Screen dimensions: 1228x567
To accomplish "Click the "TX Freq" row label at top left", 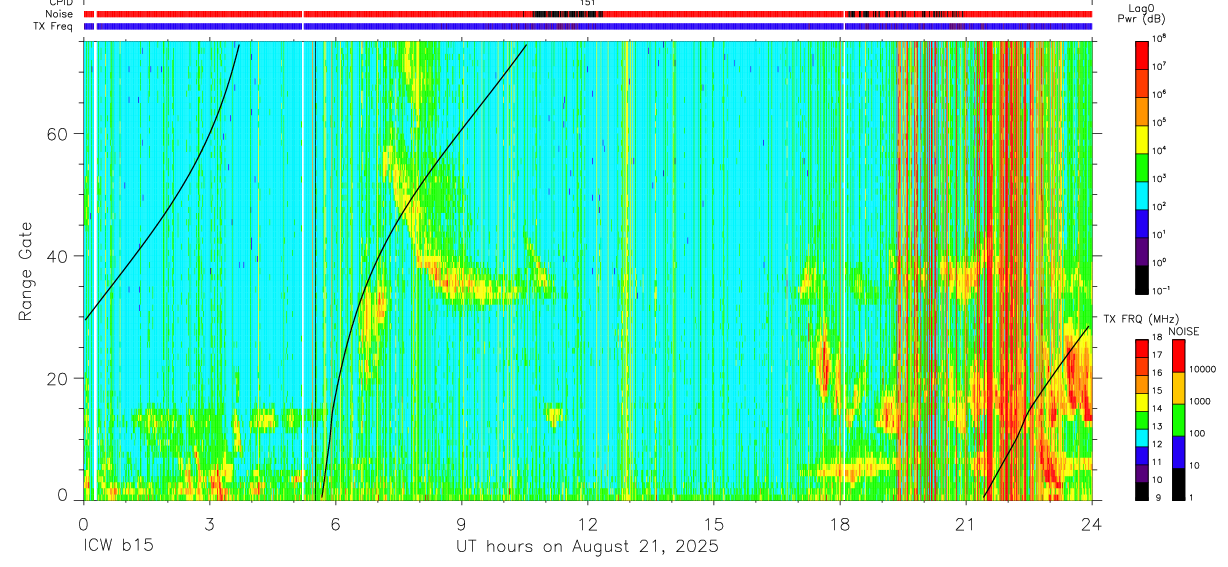I will [55, 26].
